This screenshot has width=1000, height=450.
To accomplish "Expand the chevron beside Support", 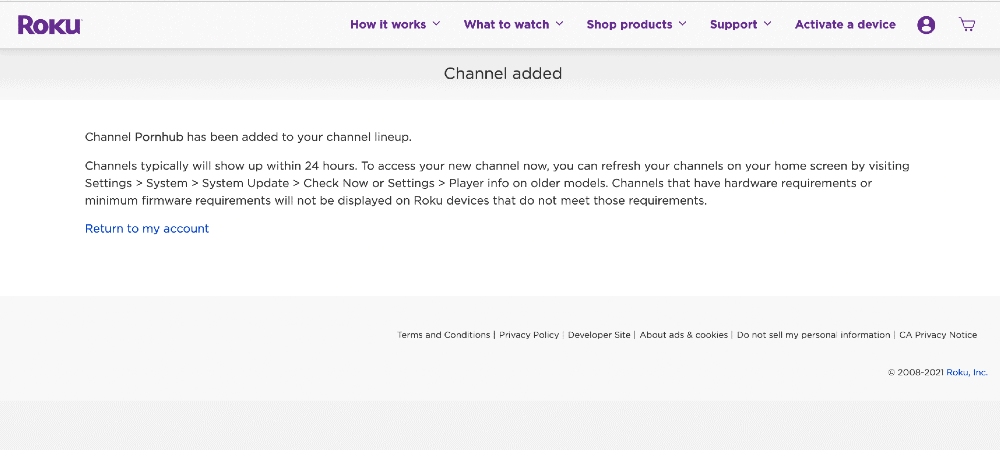I will 767,24.
